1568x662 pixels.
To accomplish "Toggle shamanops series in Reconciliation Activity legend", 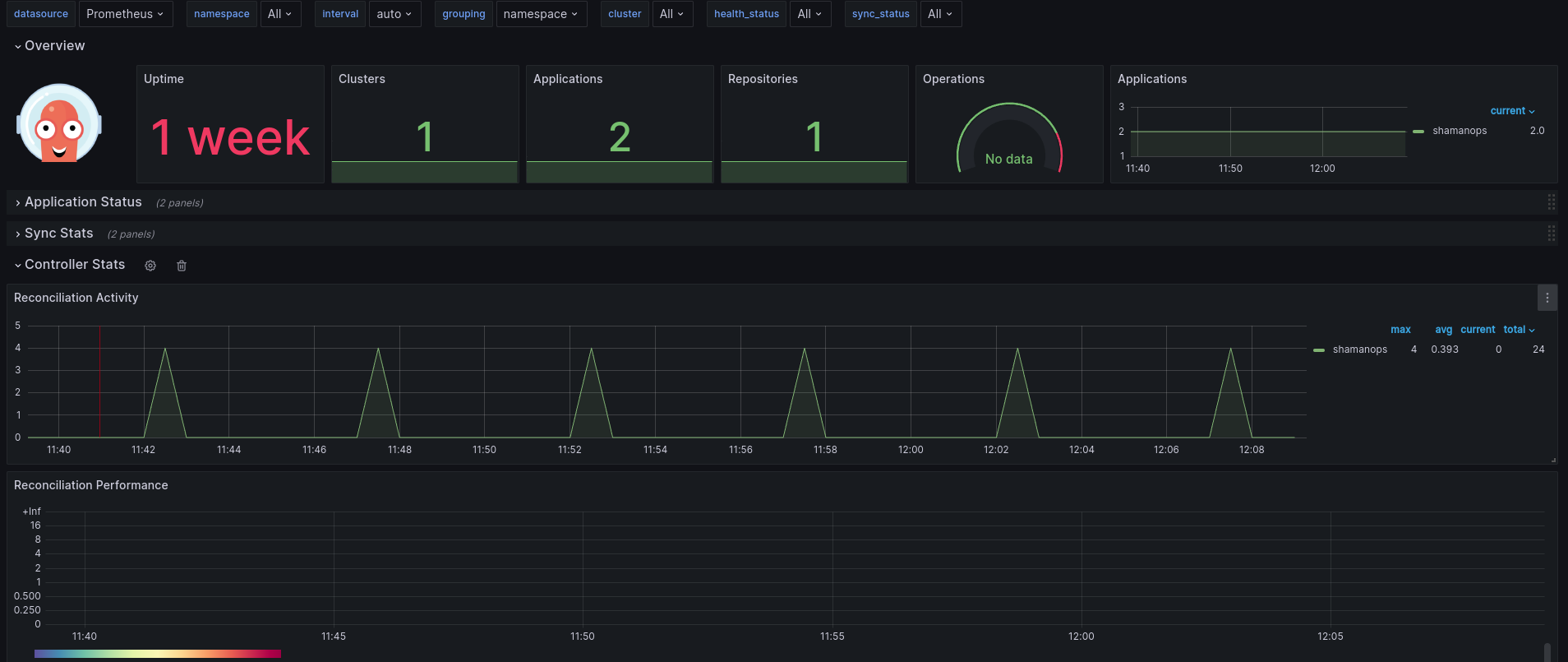I will [x=1360, y=350].
